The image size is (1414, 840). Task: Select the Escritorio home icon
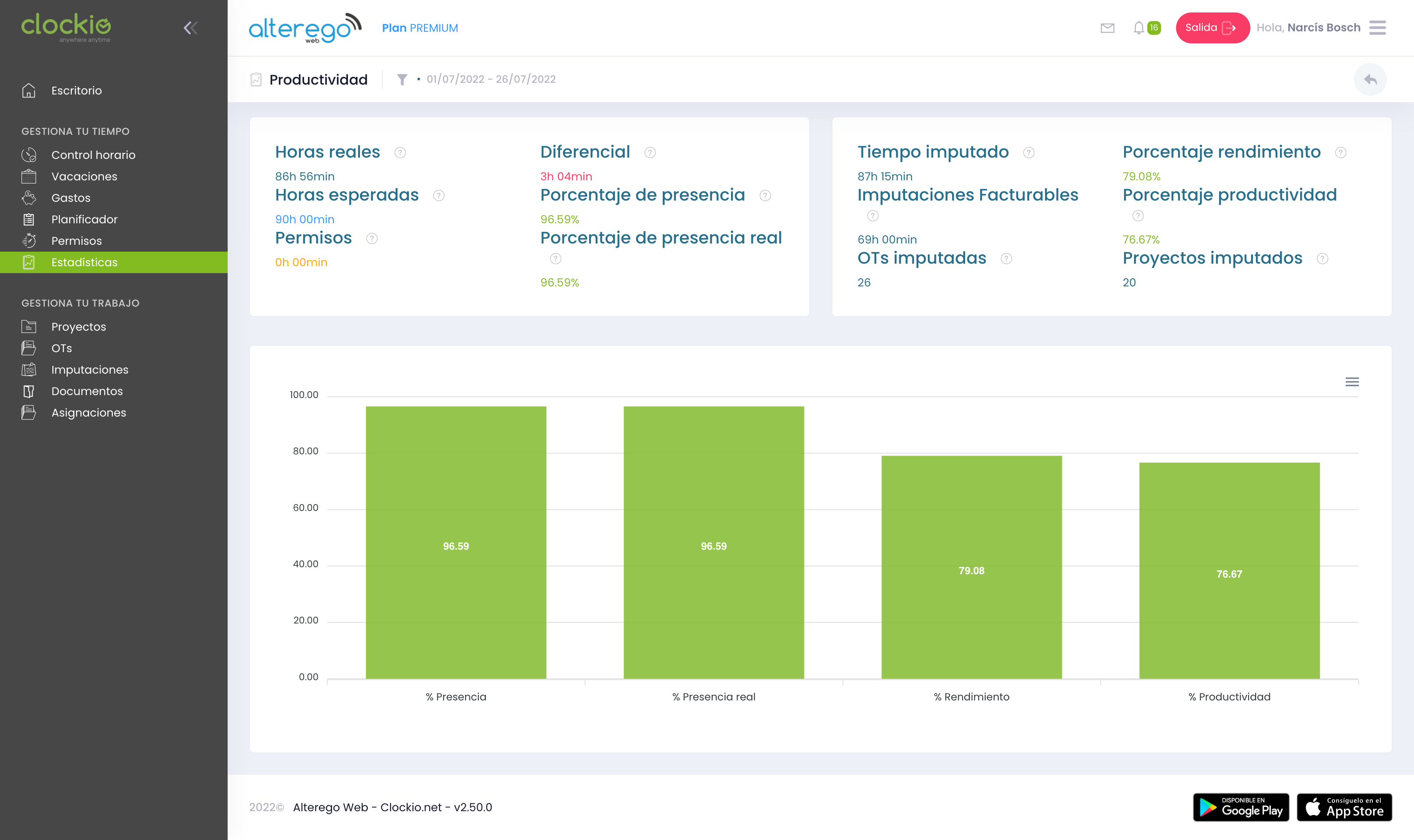(28, 91)
